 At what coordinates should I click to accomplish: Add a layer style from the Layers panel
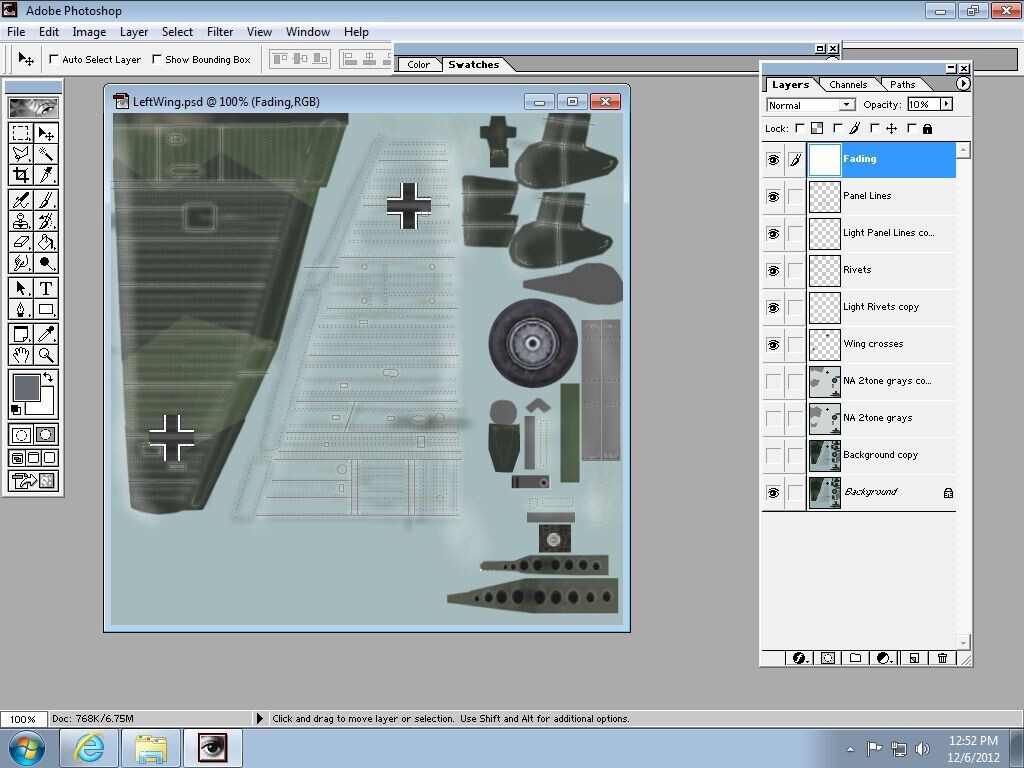coord(800,657)
